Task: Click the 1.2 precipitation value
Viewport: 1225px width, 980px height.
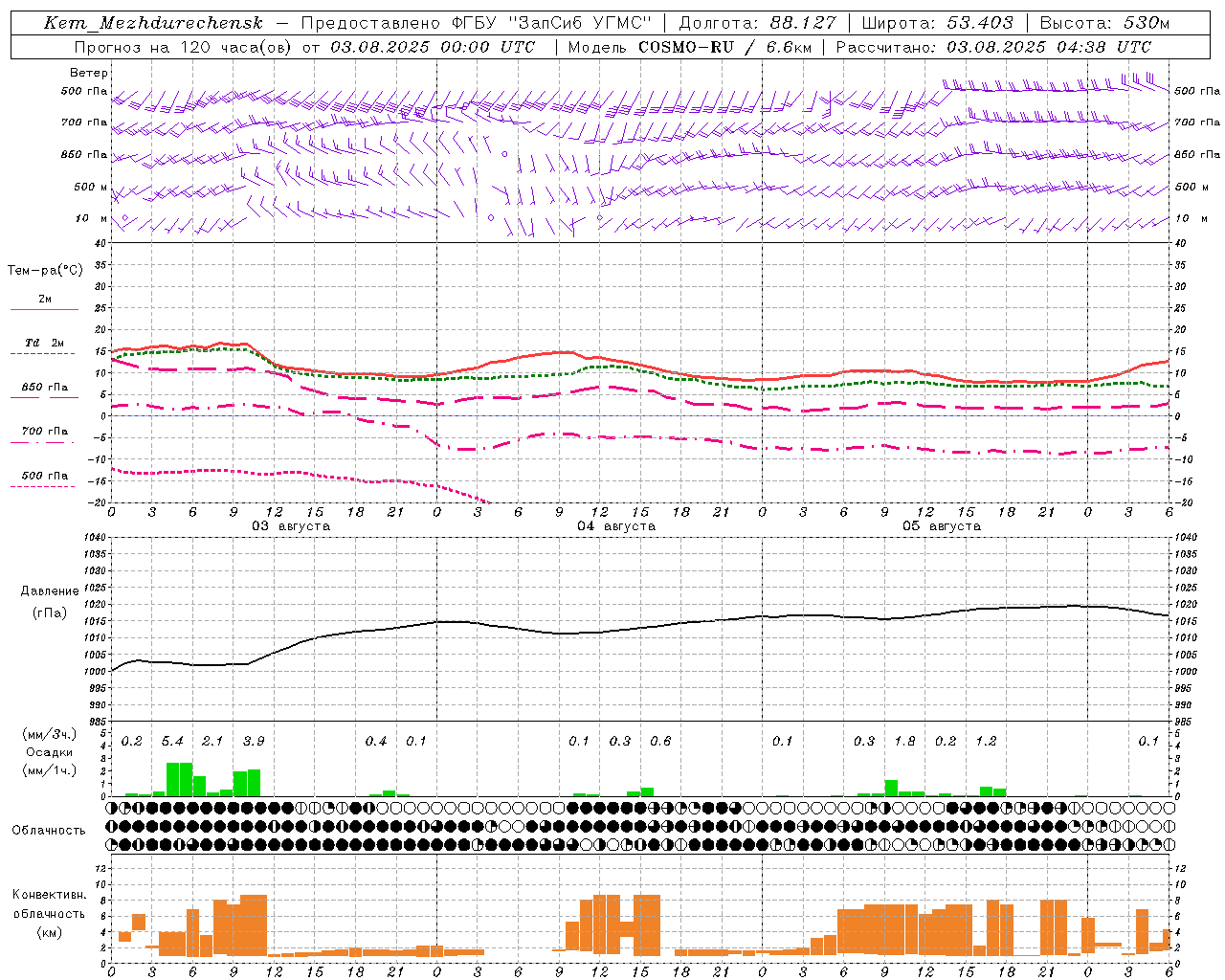Action: [986, 742]
